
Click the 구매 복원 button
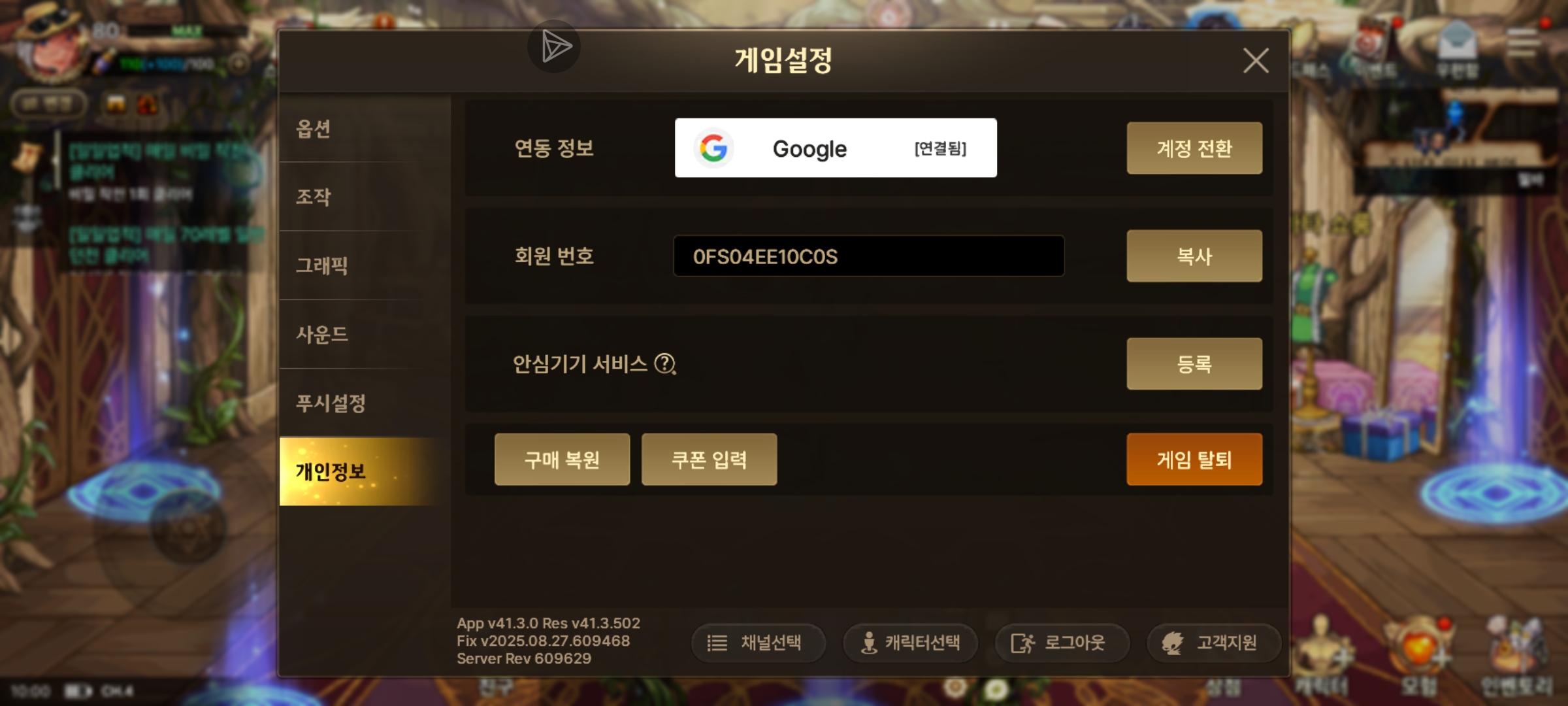point(562,460)
